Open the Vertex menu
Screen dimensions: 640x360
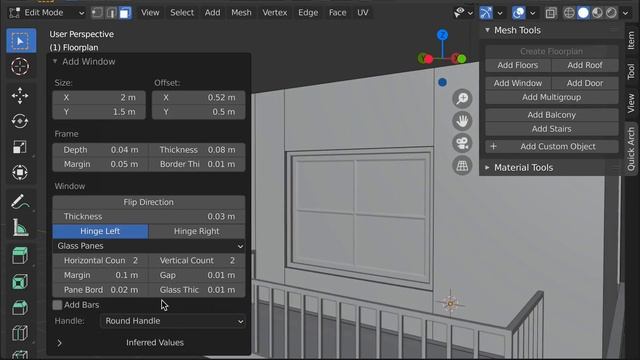275,13
